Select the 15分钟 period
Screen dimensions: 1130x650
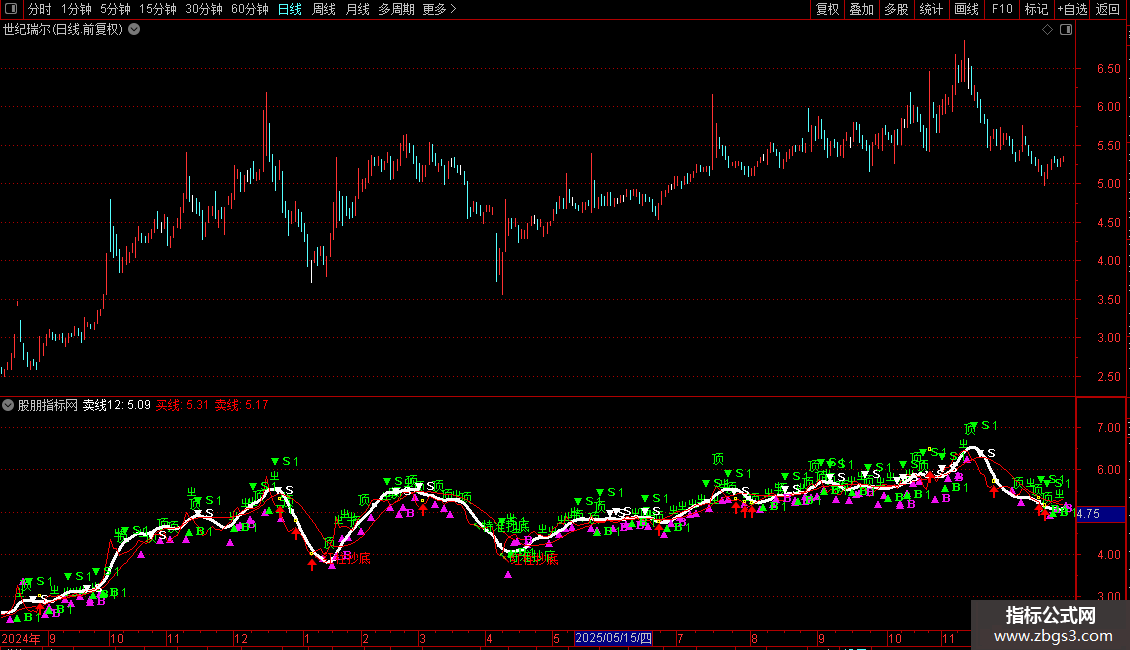click(x=158, y=9)
